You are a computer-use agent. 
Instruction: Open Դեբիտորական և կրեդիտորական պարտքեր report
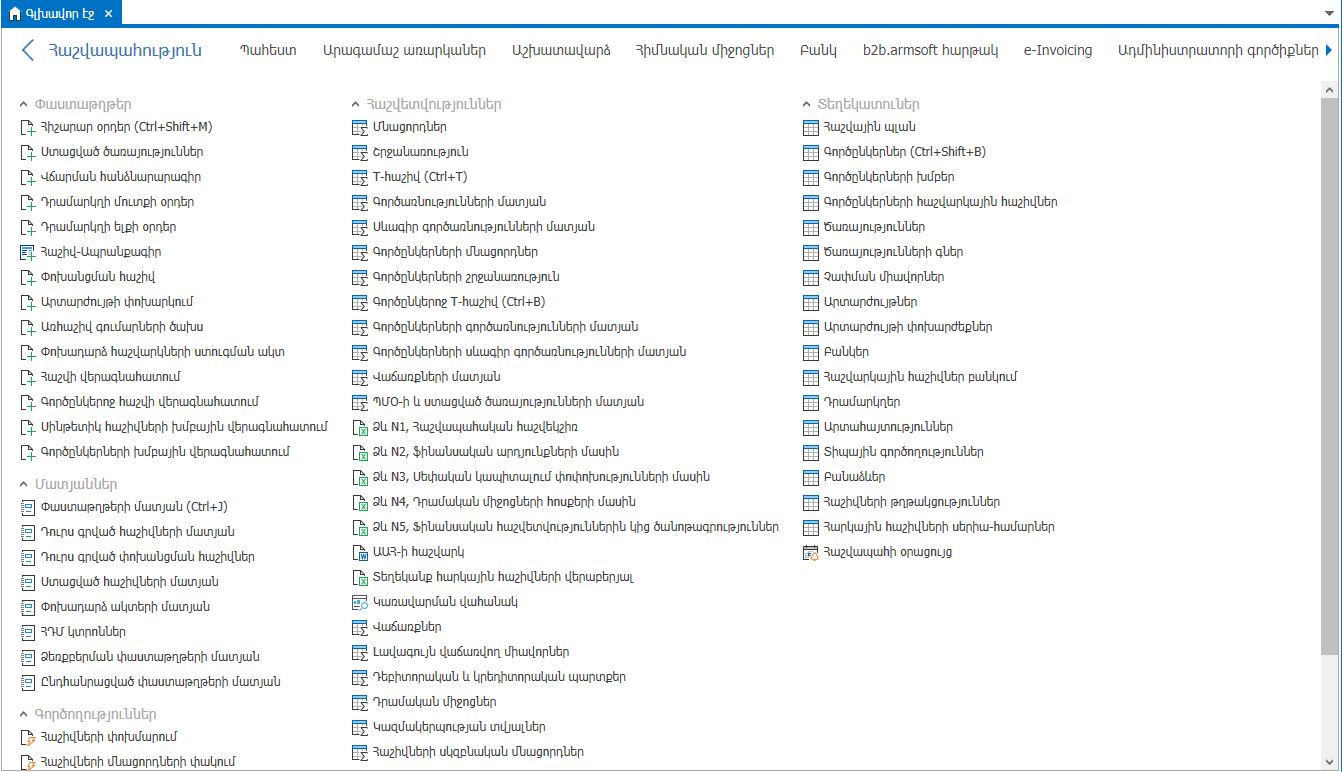pos(499,678)
